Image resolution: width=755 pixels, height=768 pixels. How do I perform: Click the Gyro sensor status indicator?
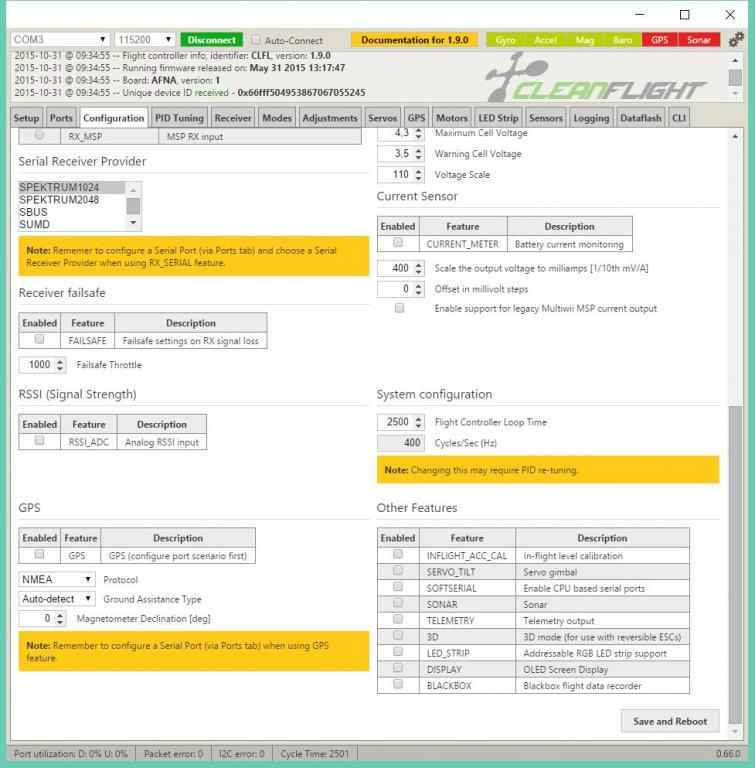tap(505, 40)
